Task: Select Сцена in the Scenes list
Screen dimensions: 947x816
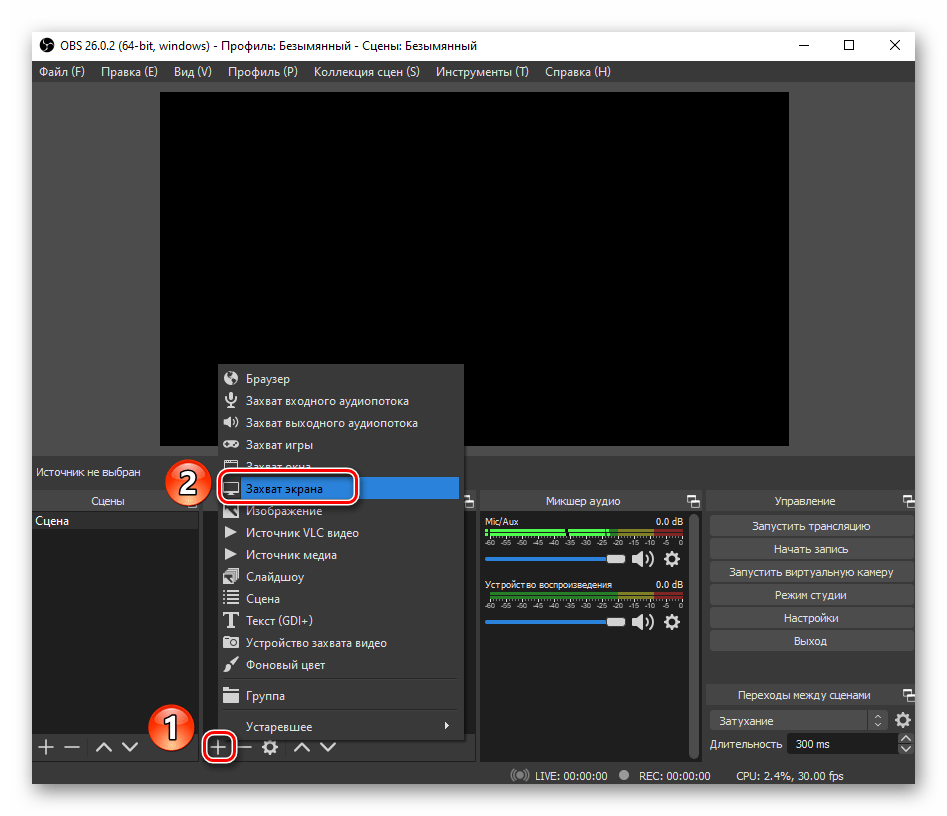Action: point(115,521)
